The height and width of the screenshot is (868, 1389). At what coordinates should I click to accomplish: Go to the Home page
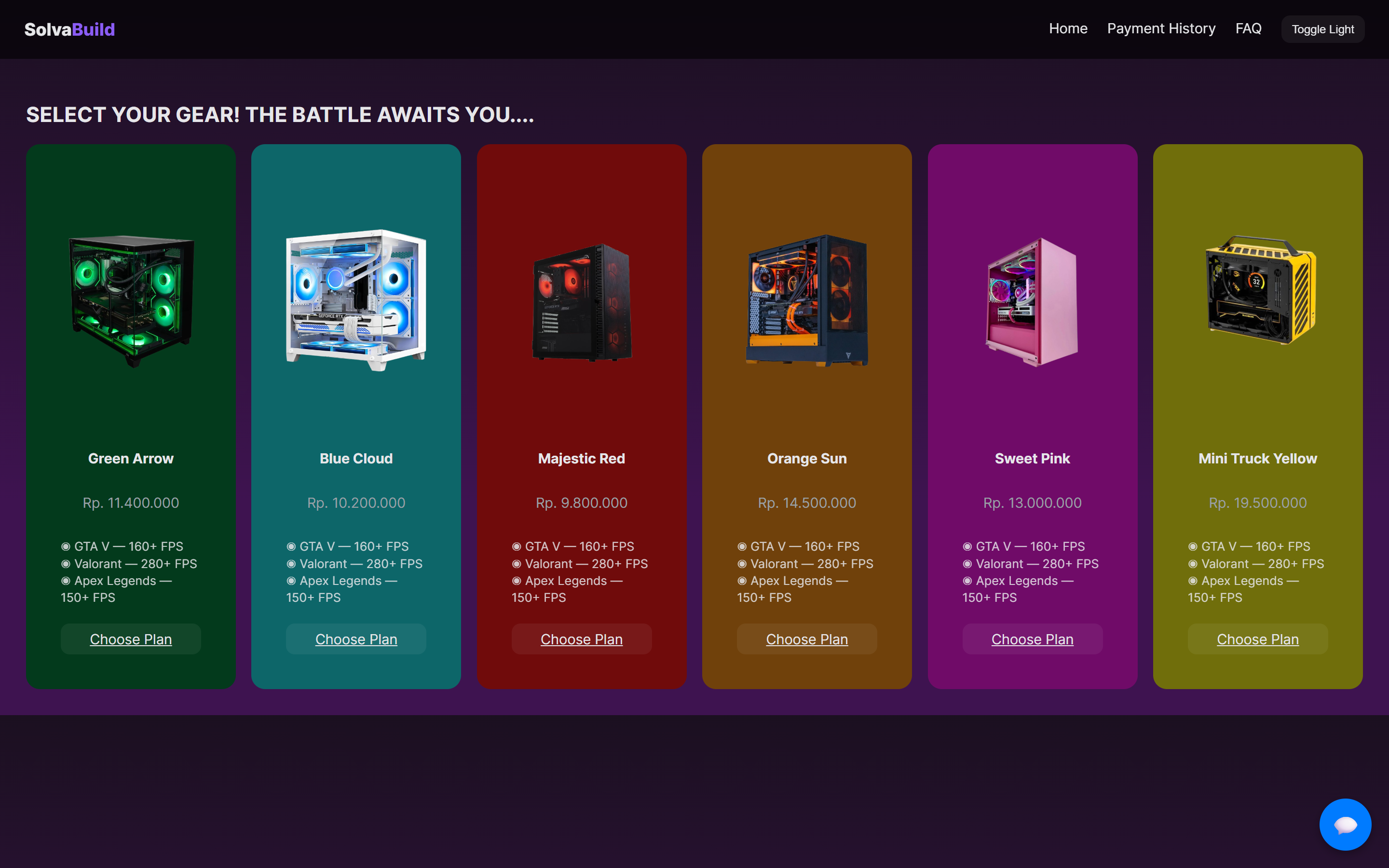[1068, 29]
